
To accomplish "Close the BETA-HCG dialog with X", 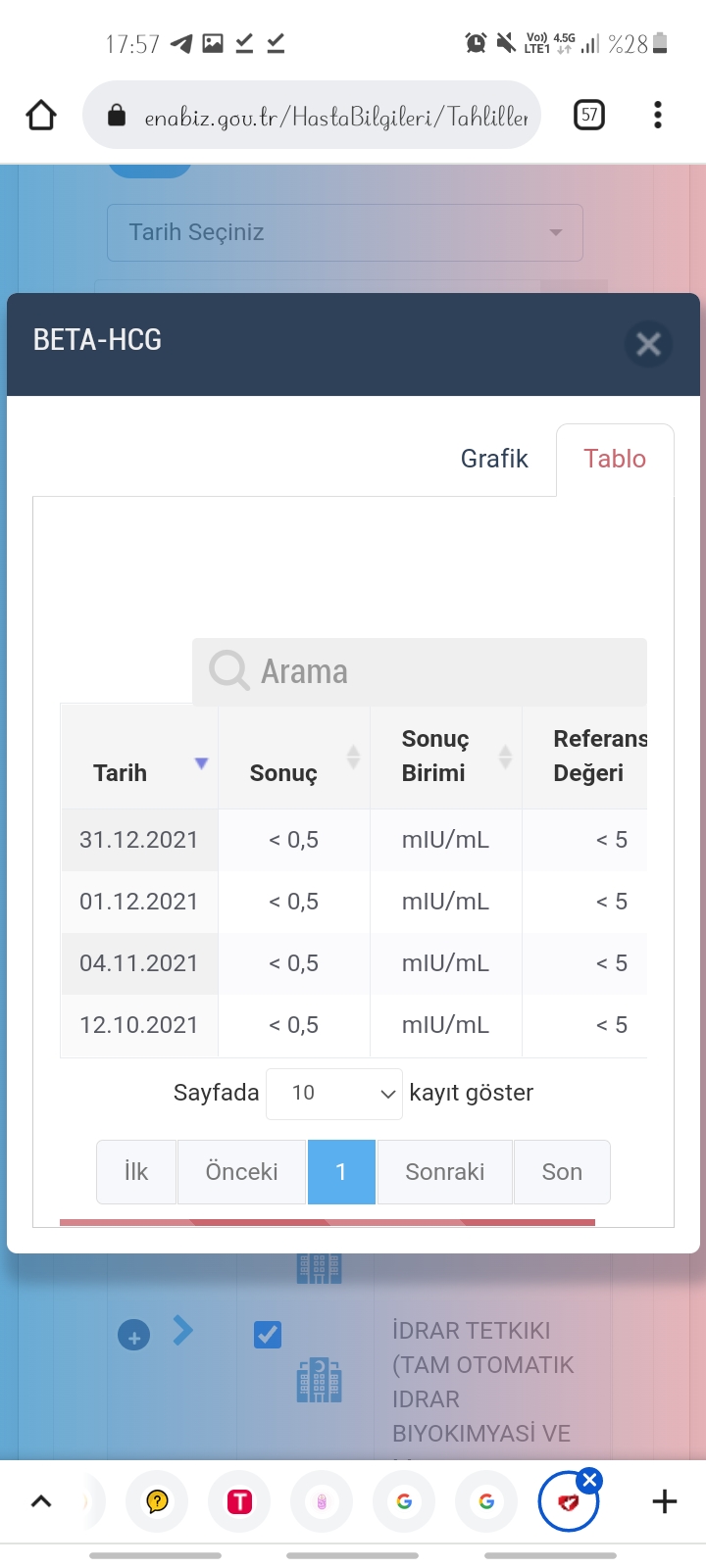I will 648,344.
